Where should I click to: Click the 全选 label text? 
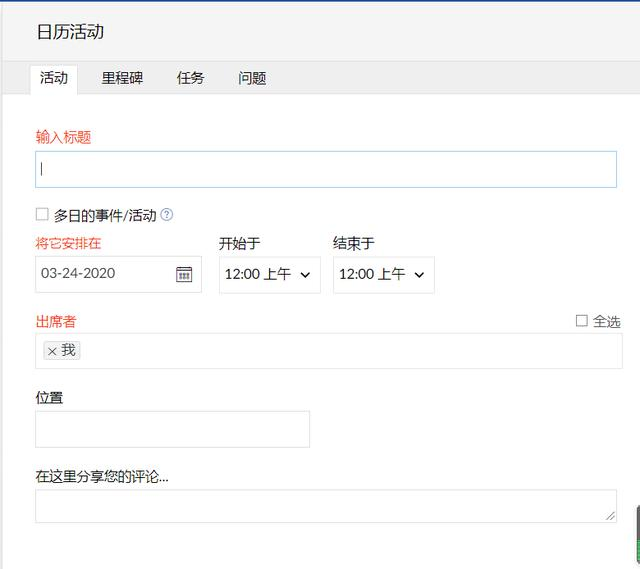[606, 321]
